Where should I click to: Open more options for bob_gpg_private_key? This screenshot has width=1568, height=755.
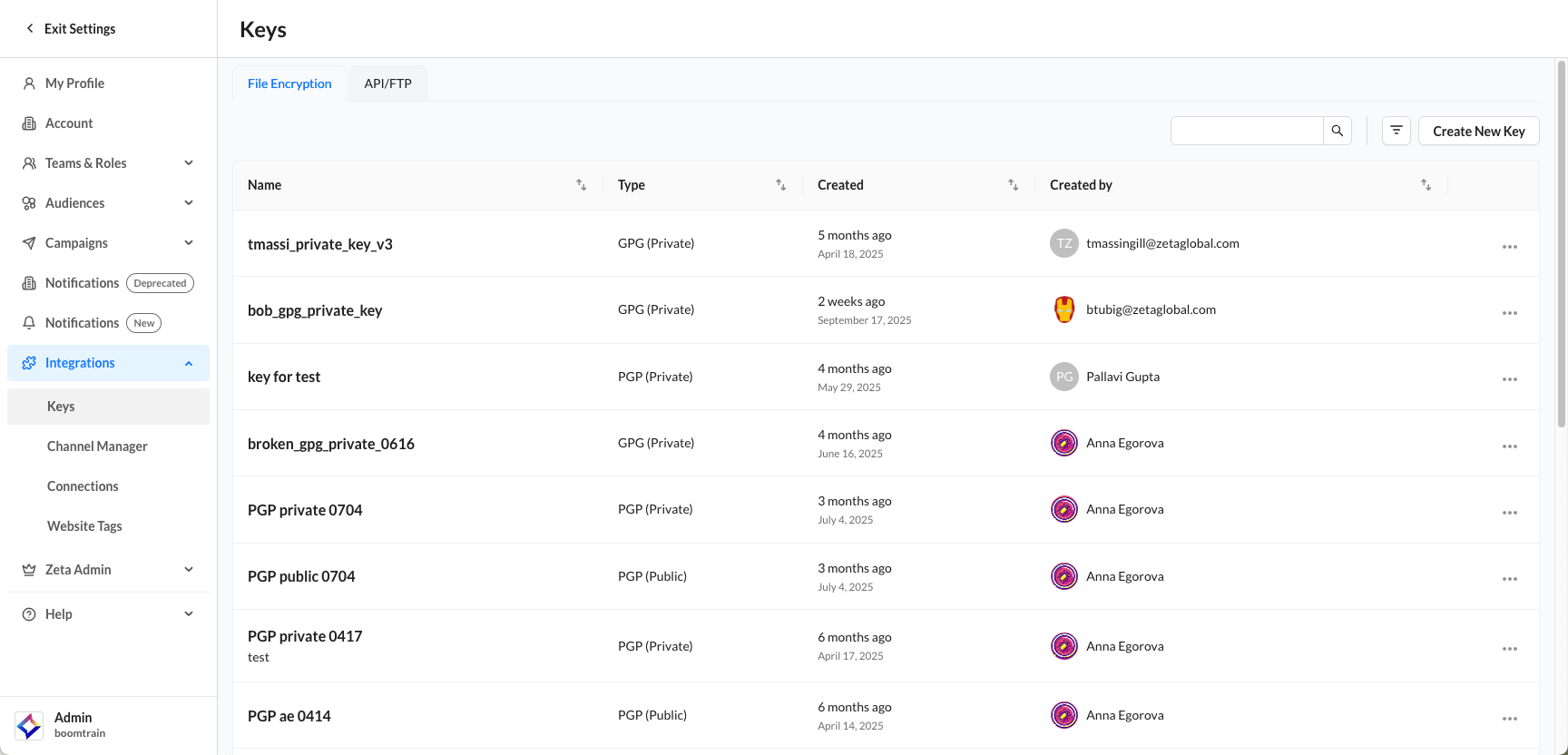[x=1509, y=313]
